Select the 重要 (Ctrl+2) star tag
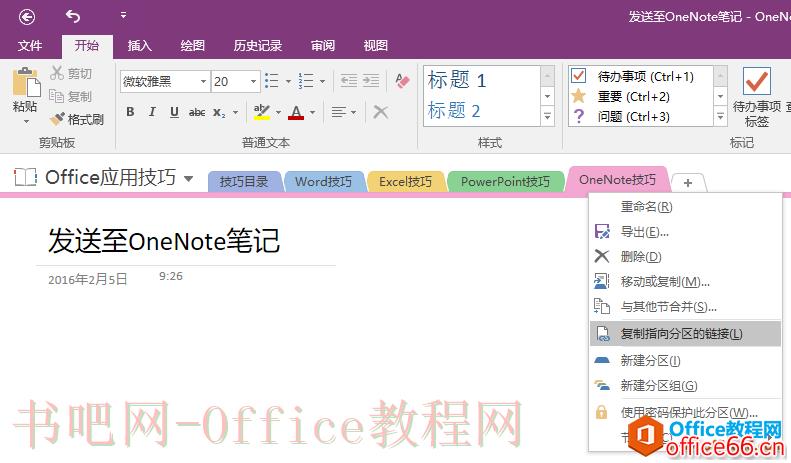This screenshot has height=463, width=791. (633, 96)
